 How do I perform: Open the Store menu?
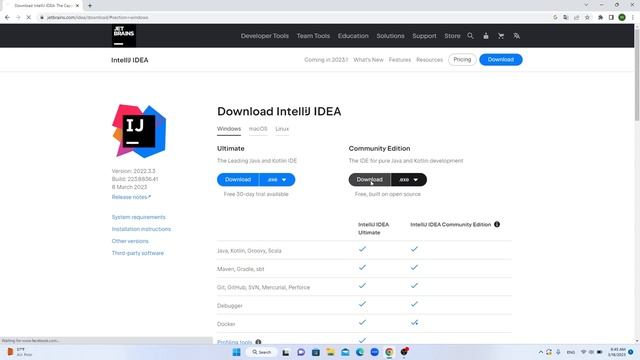click(452, 36)
